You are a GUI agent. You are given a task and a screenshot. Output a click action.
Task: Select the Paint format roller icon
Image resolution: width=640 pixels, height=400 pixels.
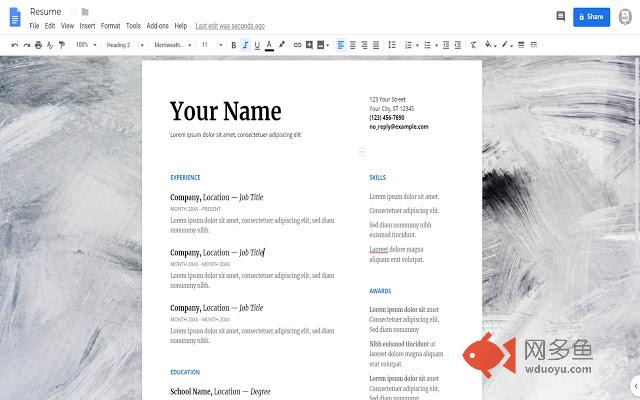tap(62, 45)
